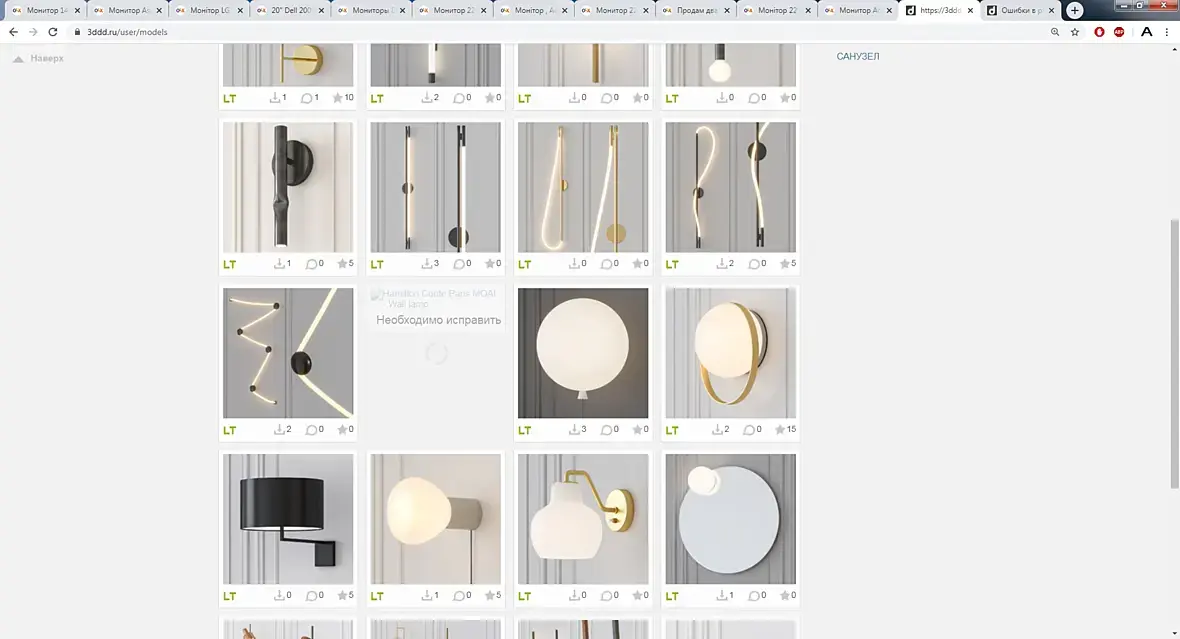Open a new browser tab with plus button
This screenshot has height=639, width=1180.
[x=1075, y=11]
